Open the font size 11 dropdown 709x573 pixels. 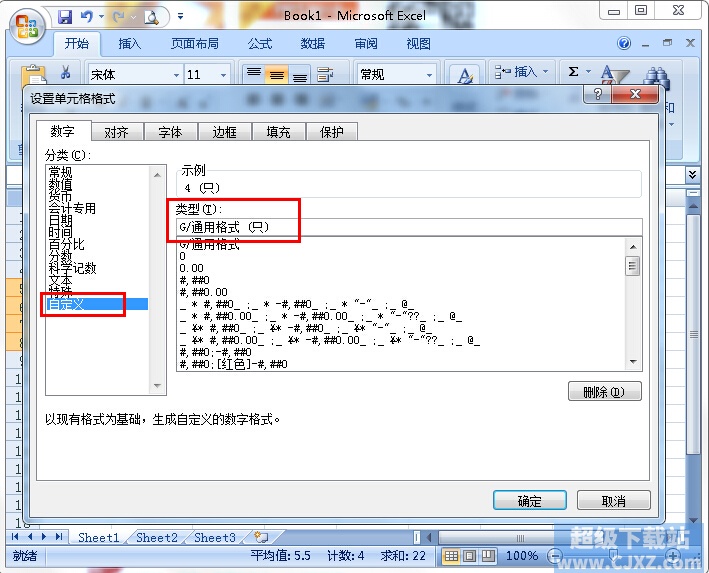point(223,75)
